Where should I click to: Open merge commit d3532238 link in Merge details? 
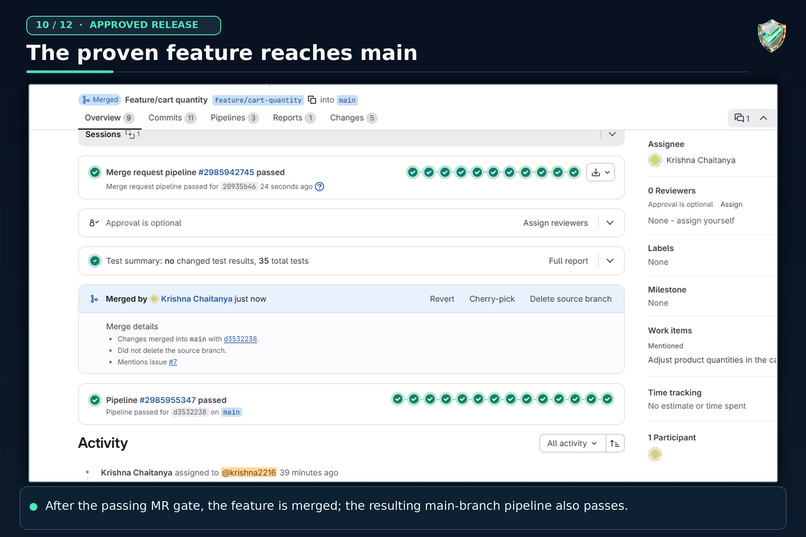pyautogui.click(x=240, y=339)
